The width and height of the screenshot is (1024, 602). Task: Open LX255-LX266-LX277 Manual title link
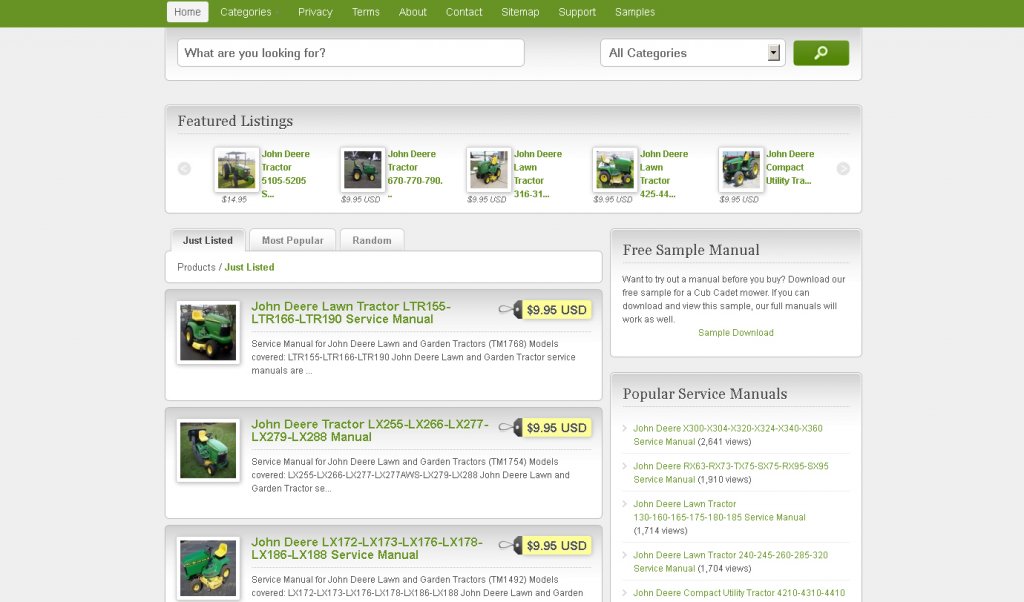(370, 430)
